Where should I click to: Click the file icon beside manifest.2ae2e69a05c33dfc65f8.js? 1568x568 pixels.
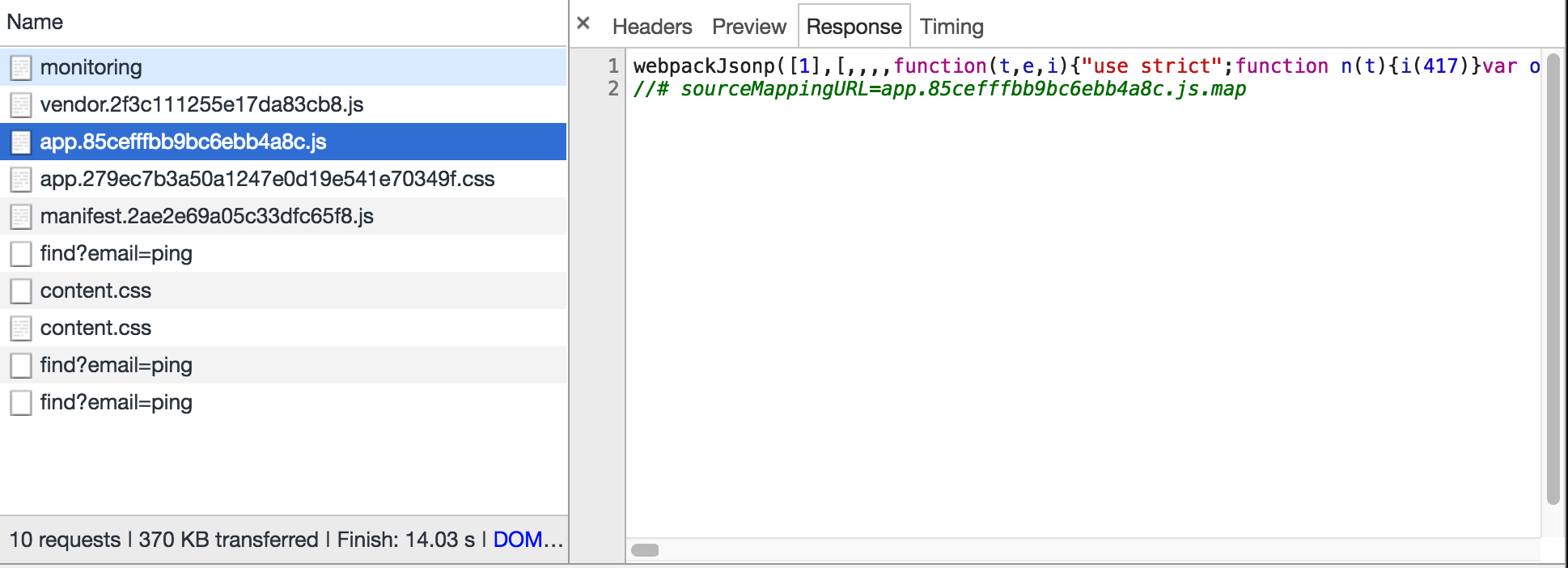tap(21, 216)
